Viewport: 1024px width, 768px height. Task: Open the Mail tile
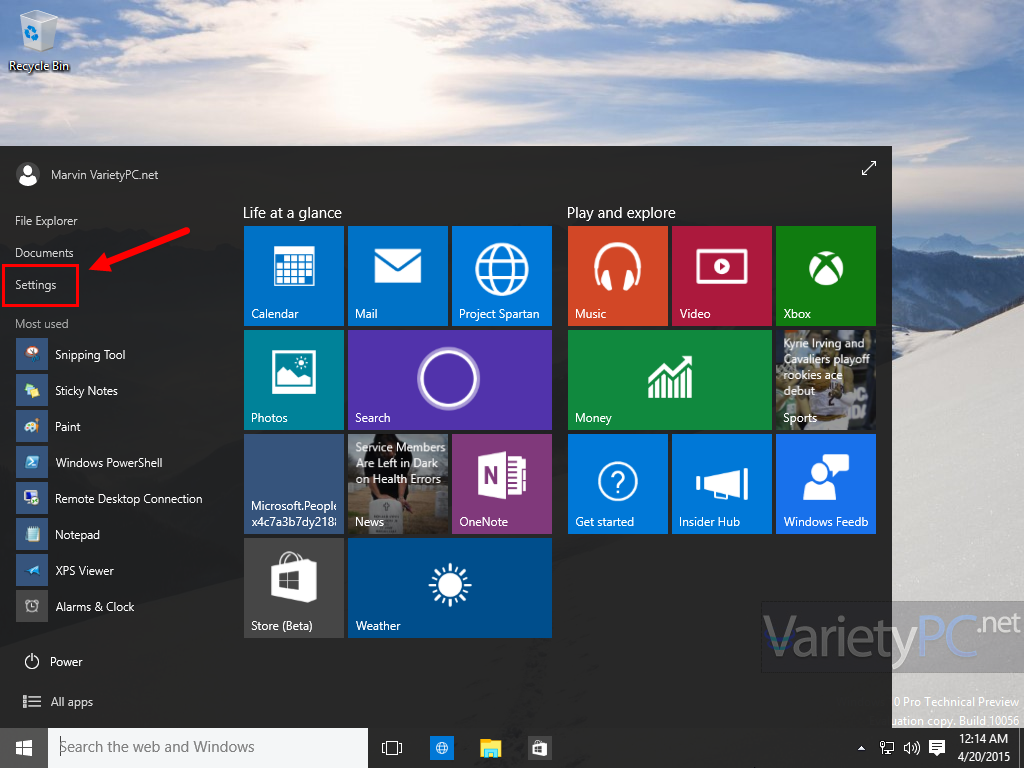point(398,276)
